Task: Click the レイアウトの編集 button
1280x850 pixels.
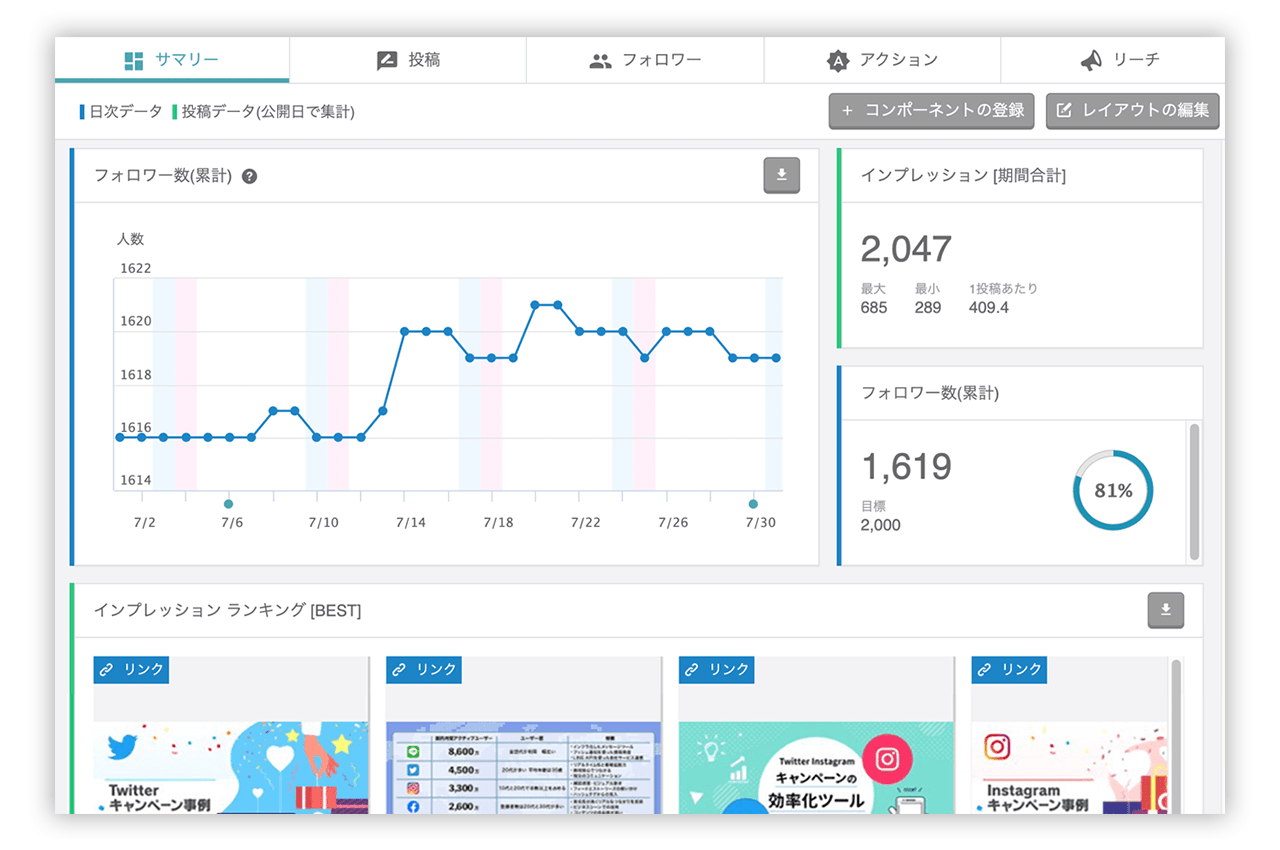Action: click(x=1132, y=111)
